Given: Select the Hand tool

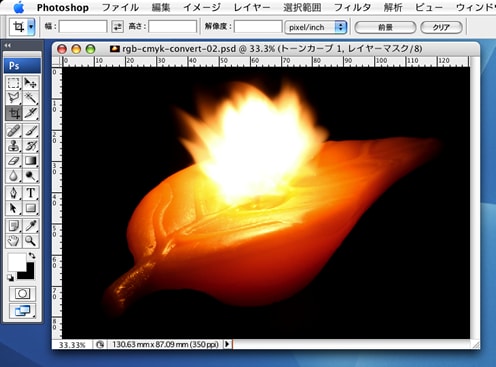Looking at the screenshot, I should click(14, 241).
